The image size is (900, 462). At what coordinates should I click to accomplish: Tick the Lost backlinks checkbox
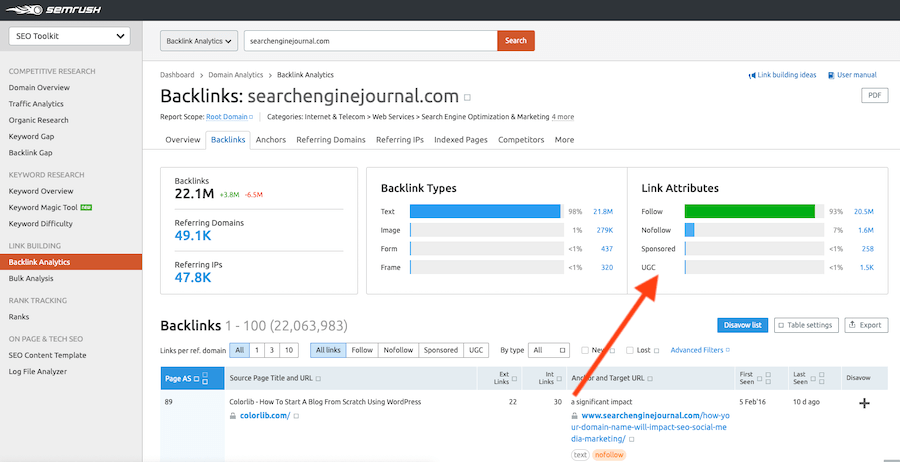click(630, 350)
